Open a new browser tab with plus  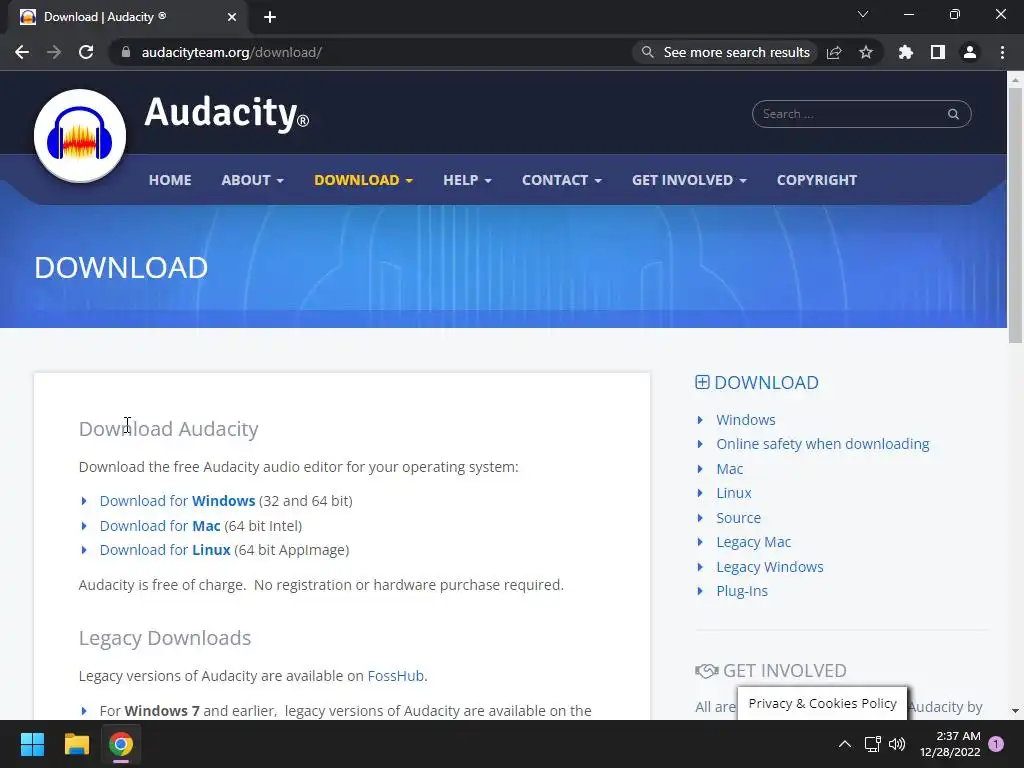pos(270,17)
